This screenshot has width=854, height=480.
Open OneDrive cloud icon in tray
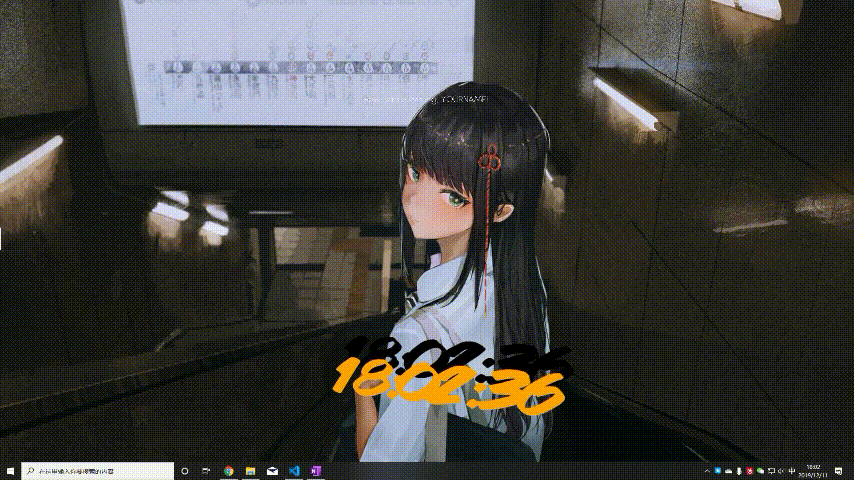coord(728,470)
